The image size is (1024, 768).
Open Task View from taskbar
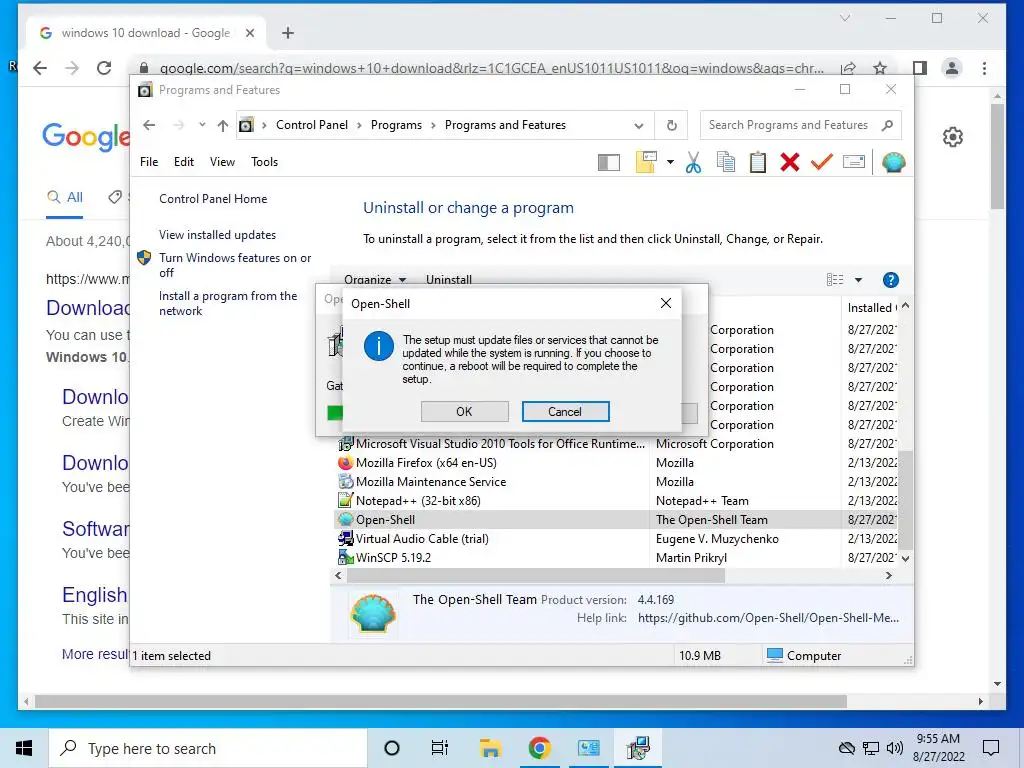pos(440,748)
